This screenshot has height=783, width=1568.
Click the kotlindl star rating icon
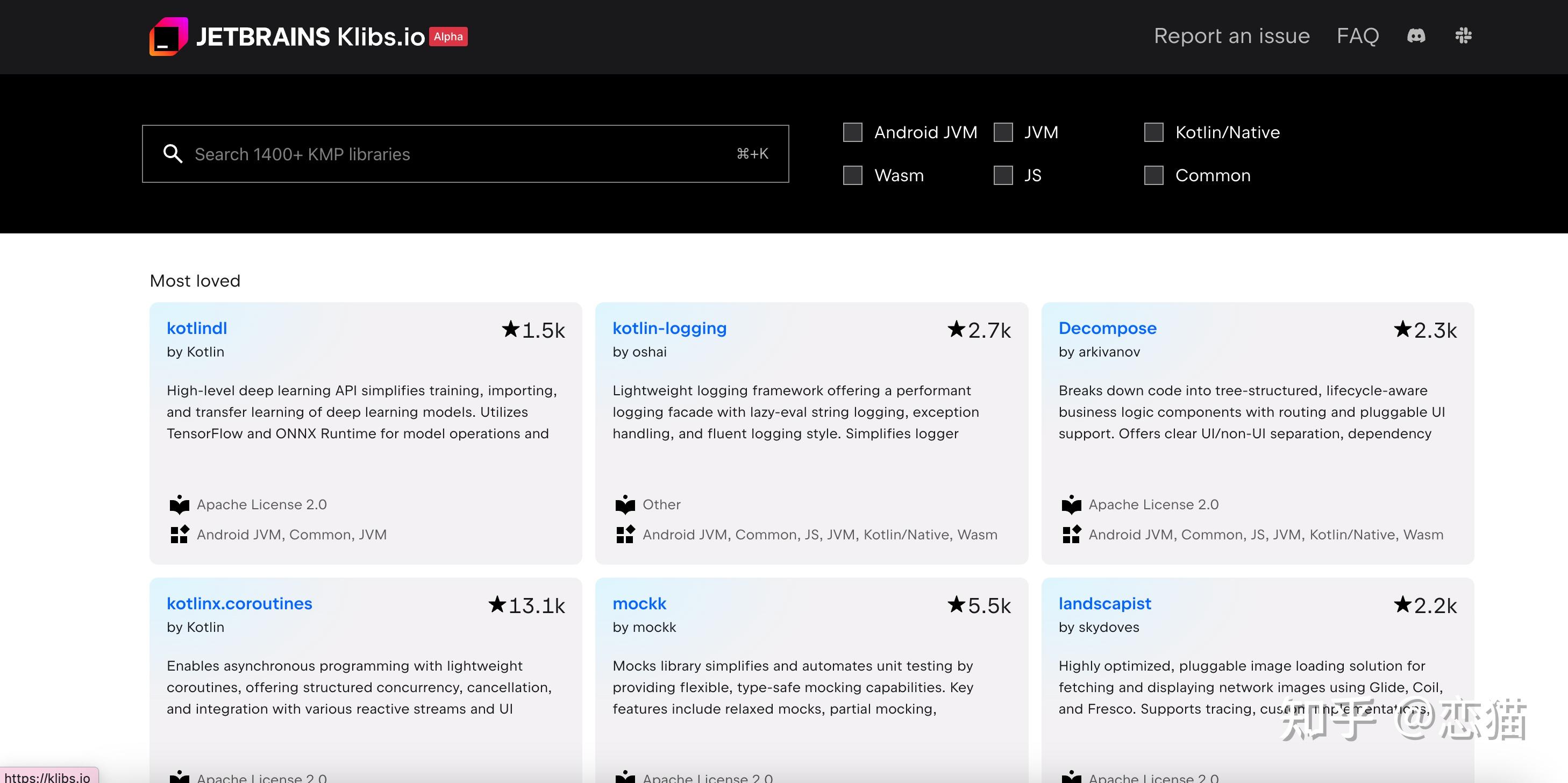click(511, 330)
